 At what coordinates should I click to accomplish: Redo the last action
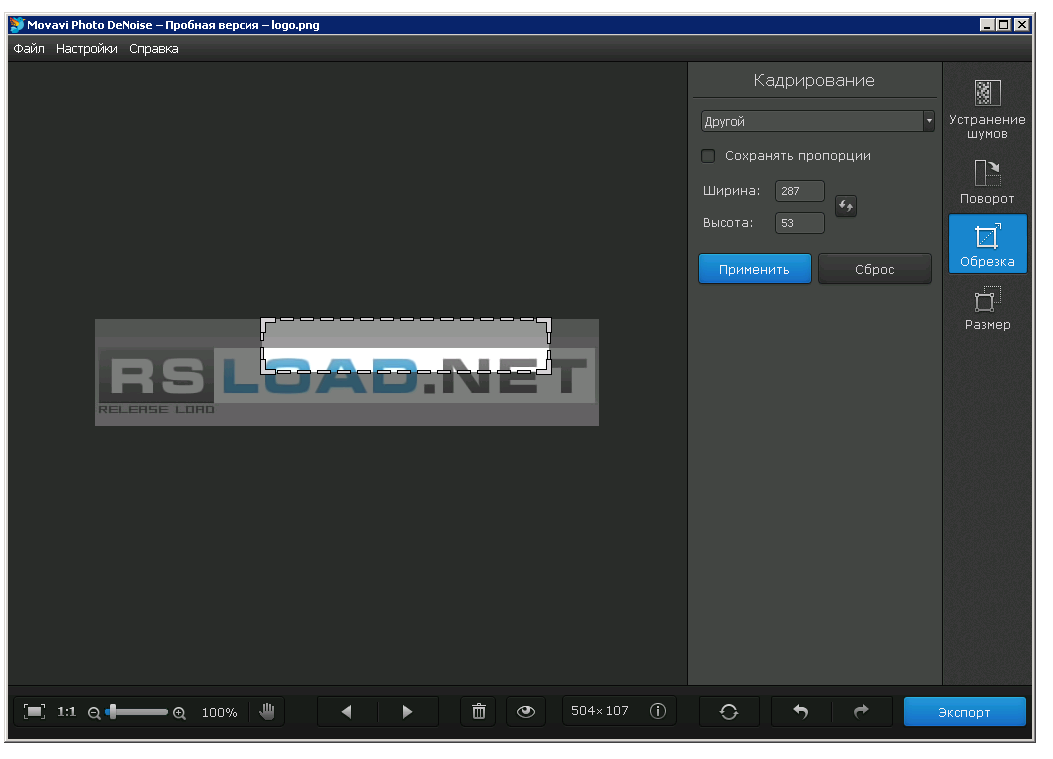pos(862,711)
